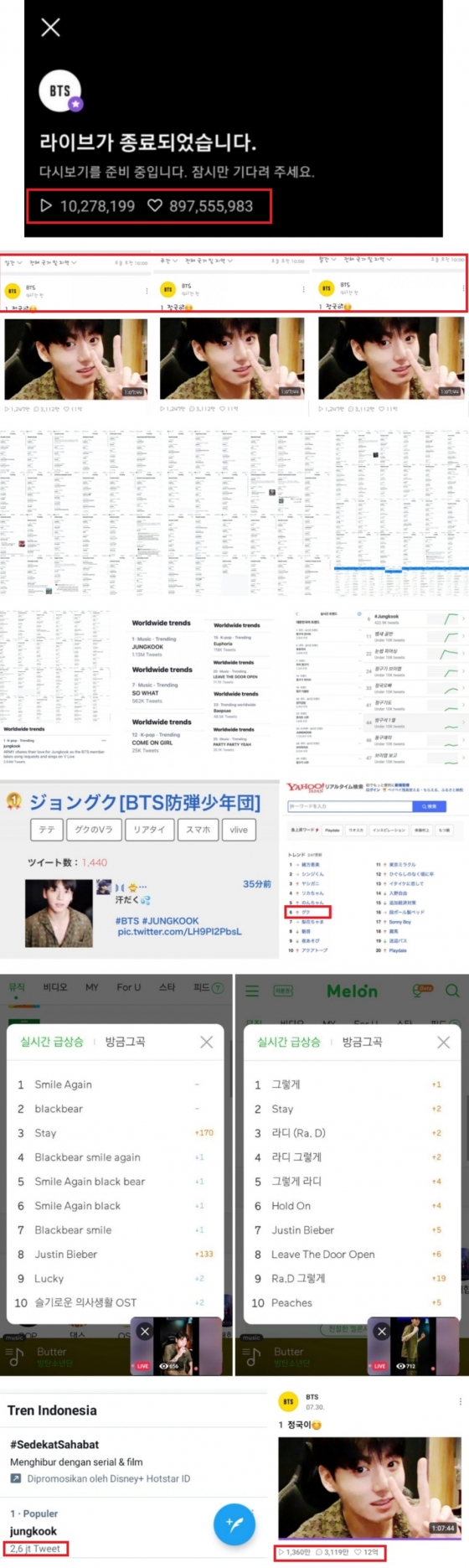Select the スマホ tag button
The height and width of the screenshot is (1568, 469).
tap(198, 829)
